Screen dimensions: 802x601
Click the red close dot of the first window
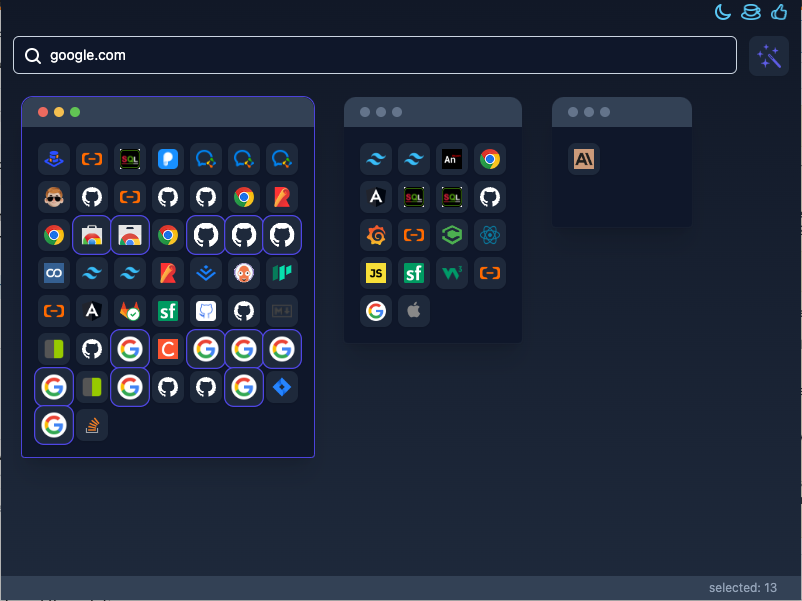[43, 112]
